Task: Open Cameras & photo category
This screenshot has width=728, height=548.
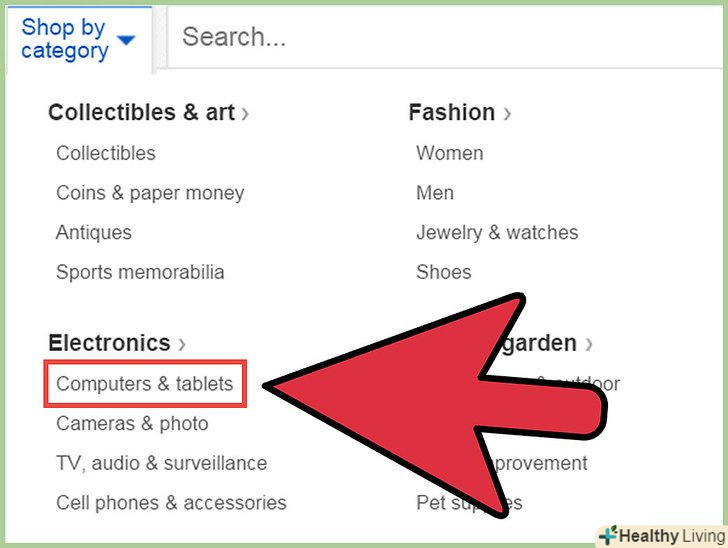Action: tap(132, 423)
